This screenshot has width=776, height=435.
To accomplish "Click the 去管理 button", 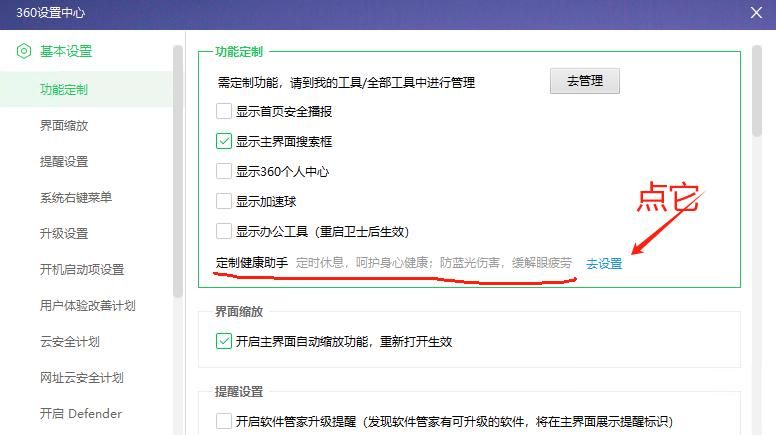I will [584, 81].
